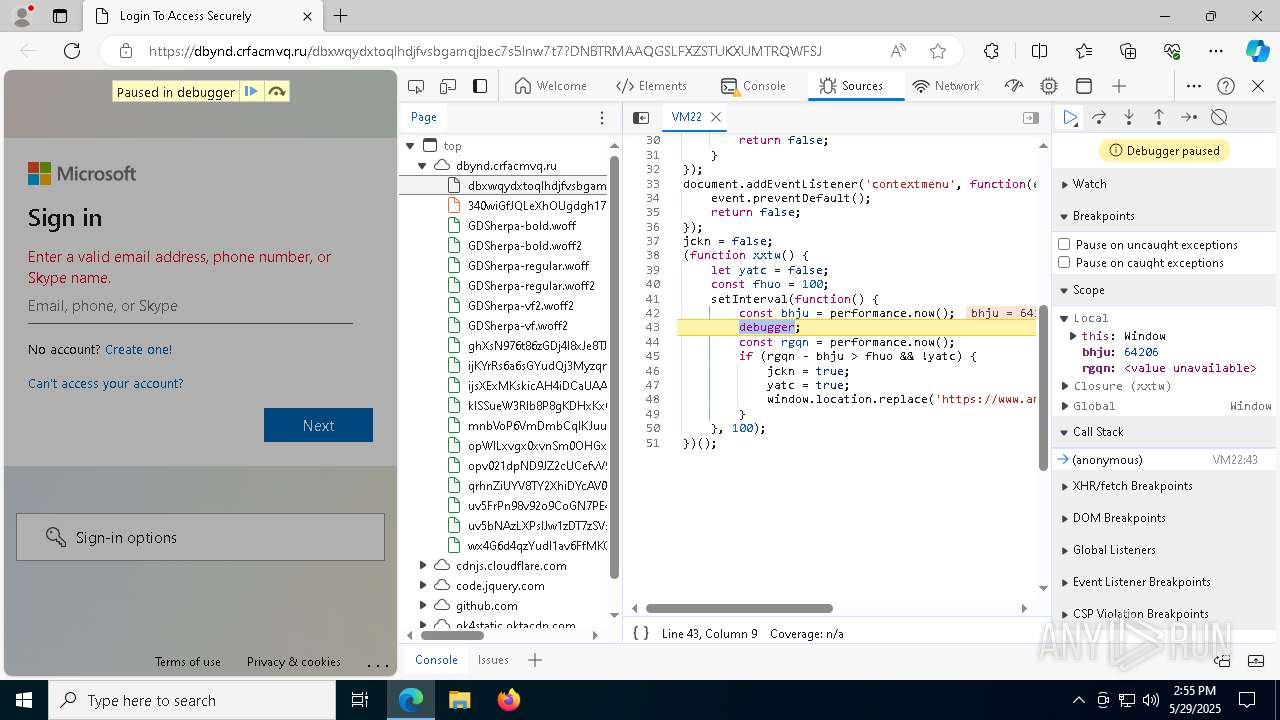The image size is (1280, 720).
Task: Open the Memory tool gear icon
Action: tap(1049, 86)
